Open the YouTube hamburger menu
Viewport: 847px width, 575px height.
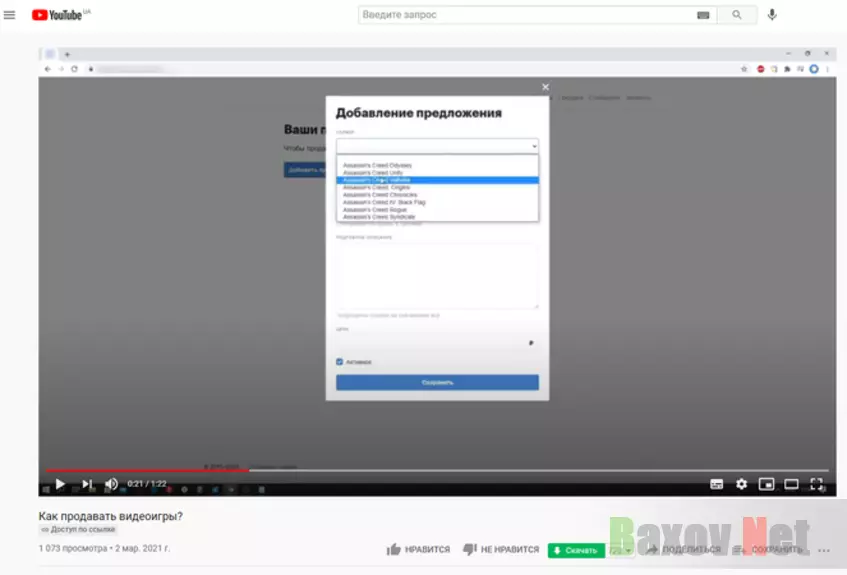tap(10, 15)
